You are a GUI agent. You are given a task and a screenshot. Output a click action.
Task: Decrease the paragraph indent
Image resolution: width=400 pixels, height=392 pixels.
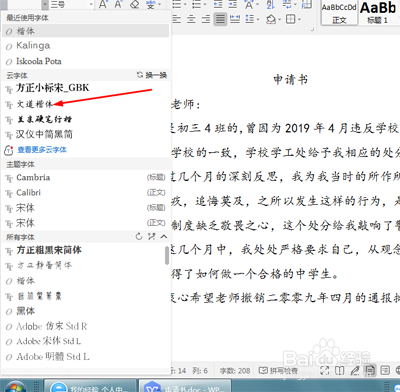[218, 4]
